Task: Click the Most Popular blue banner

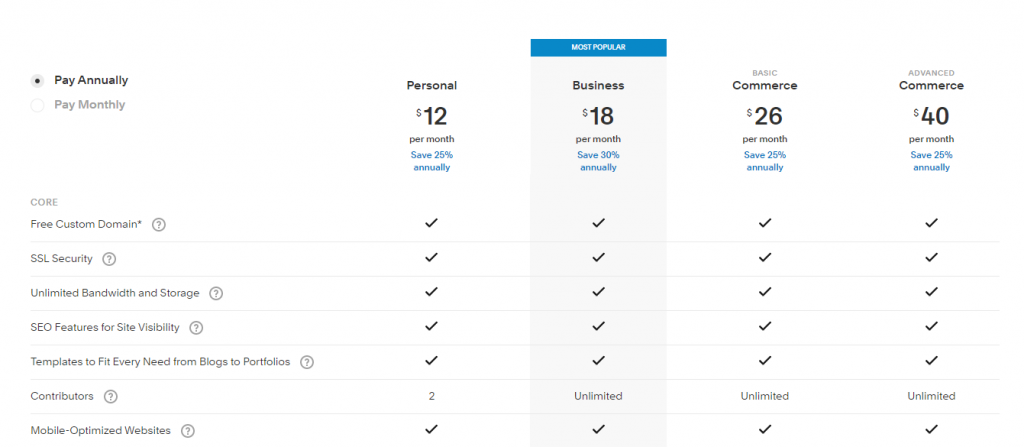Action: [598, 47]
